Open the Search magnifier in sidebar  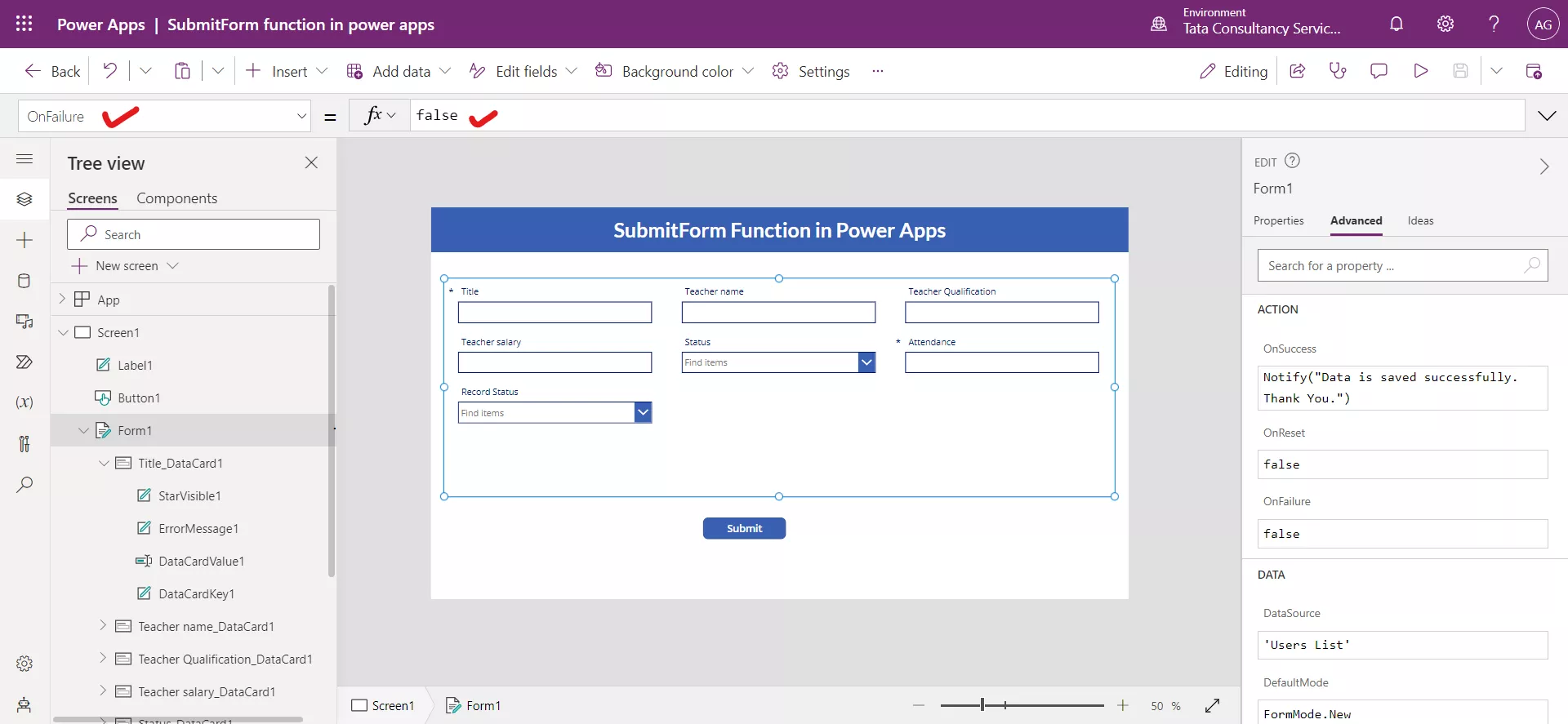point(24,484)
